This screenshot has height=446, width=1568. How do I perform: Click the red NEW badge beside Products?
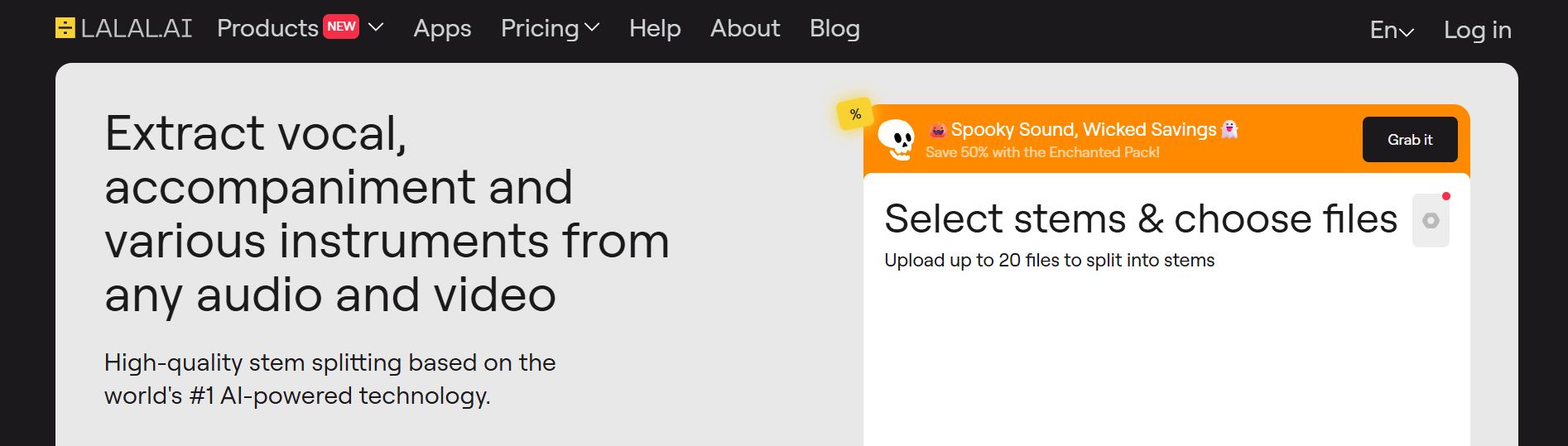[x=341, y=26]
